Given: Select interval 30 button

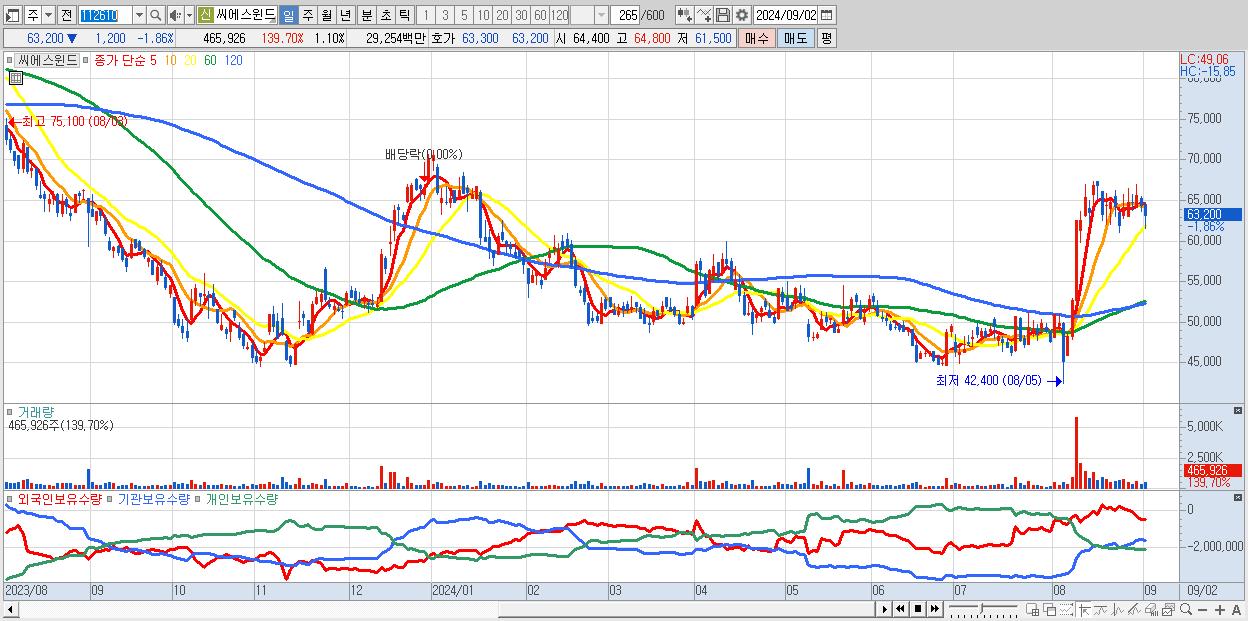Looking at the screenshot, I should click(521, 15).
